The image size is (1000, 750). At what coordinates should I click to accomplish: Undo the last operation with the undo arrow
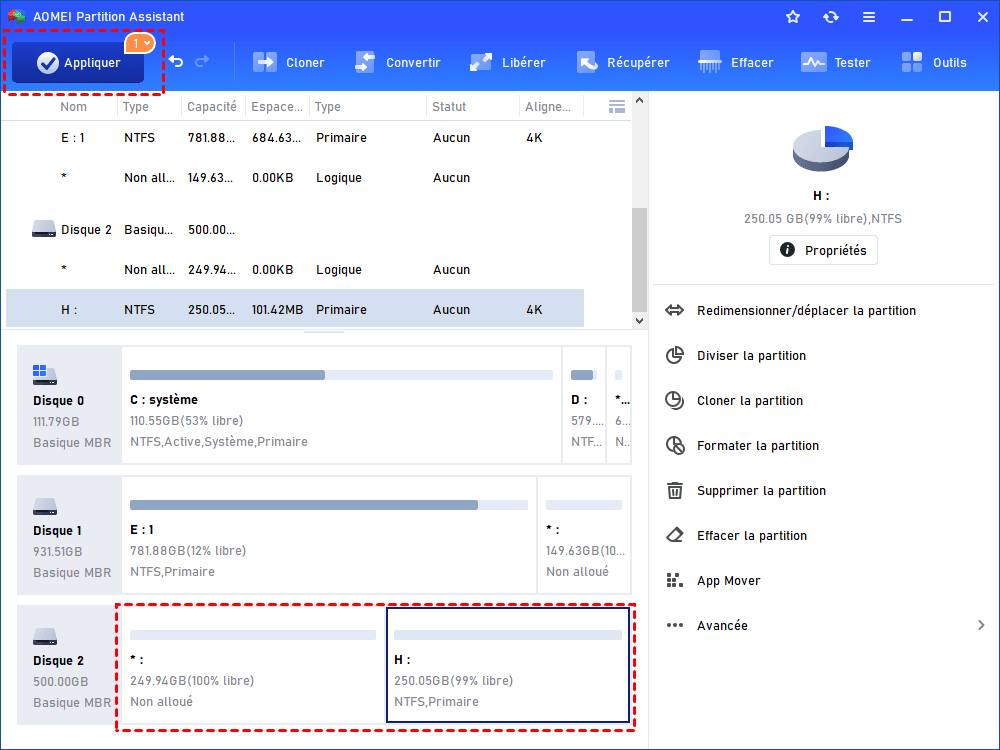tap(176, 62)
